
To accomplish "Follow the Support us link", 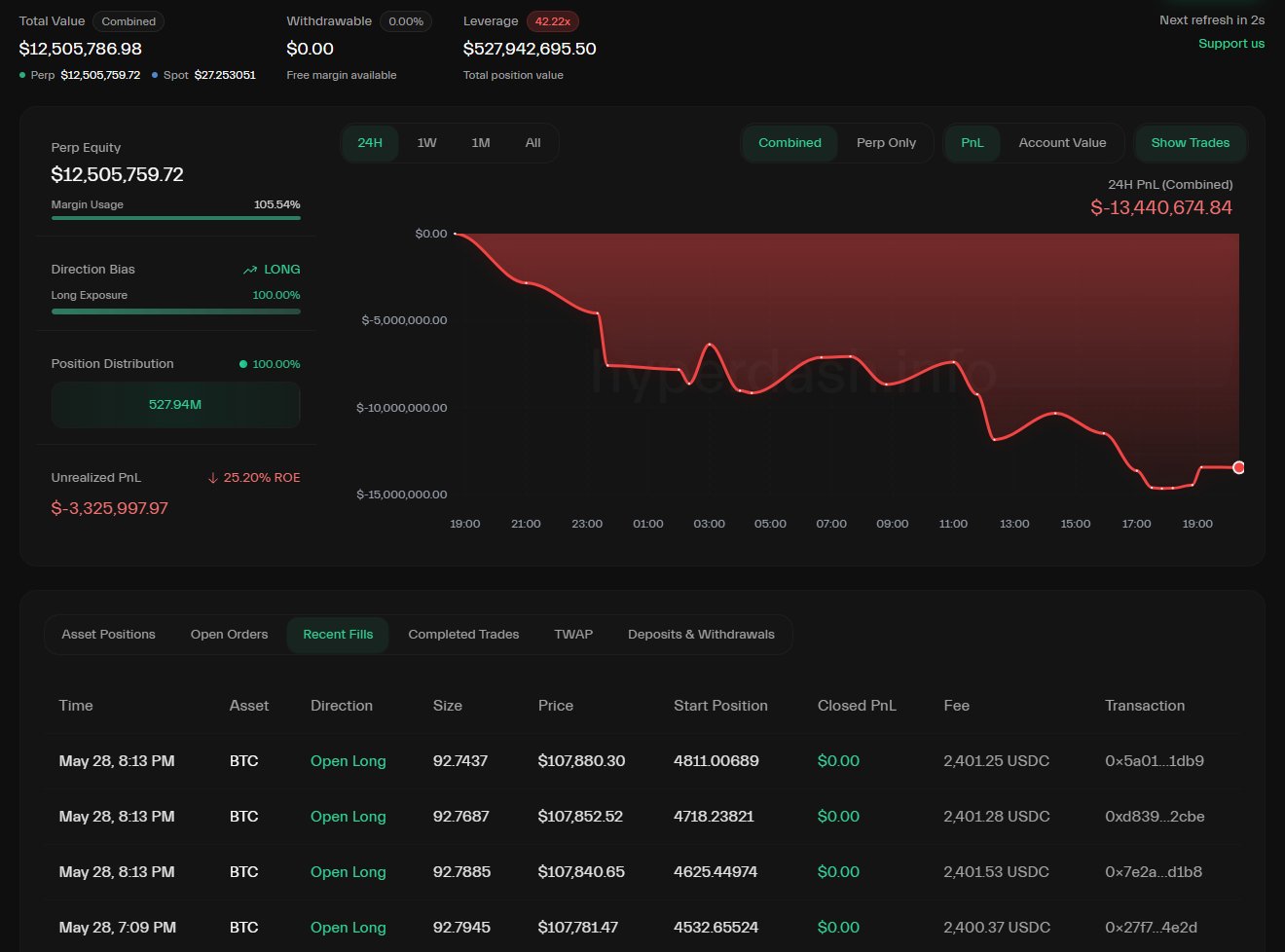I will (1230, 44).
